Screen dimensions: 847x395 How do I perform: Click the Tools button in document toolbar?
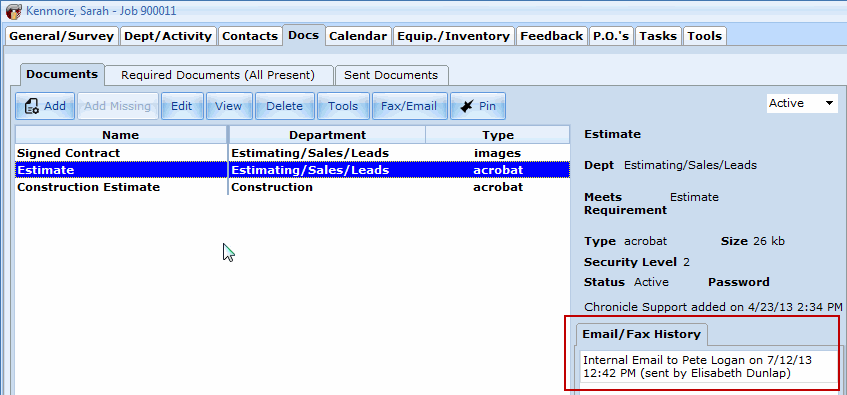[343, 106]
